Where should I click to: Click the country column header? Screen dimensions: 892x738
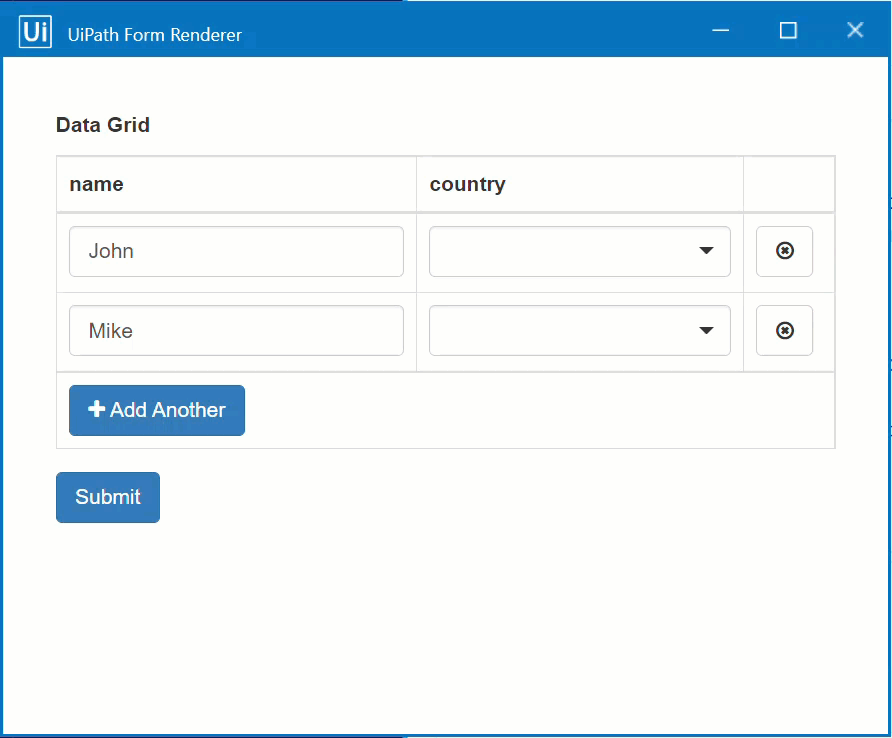click(x=467, y=184)
